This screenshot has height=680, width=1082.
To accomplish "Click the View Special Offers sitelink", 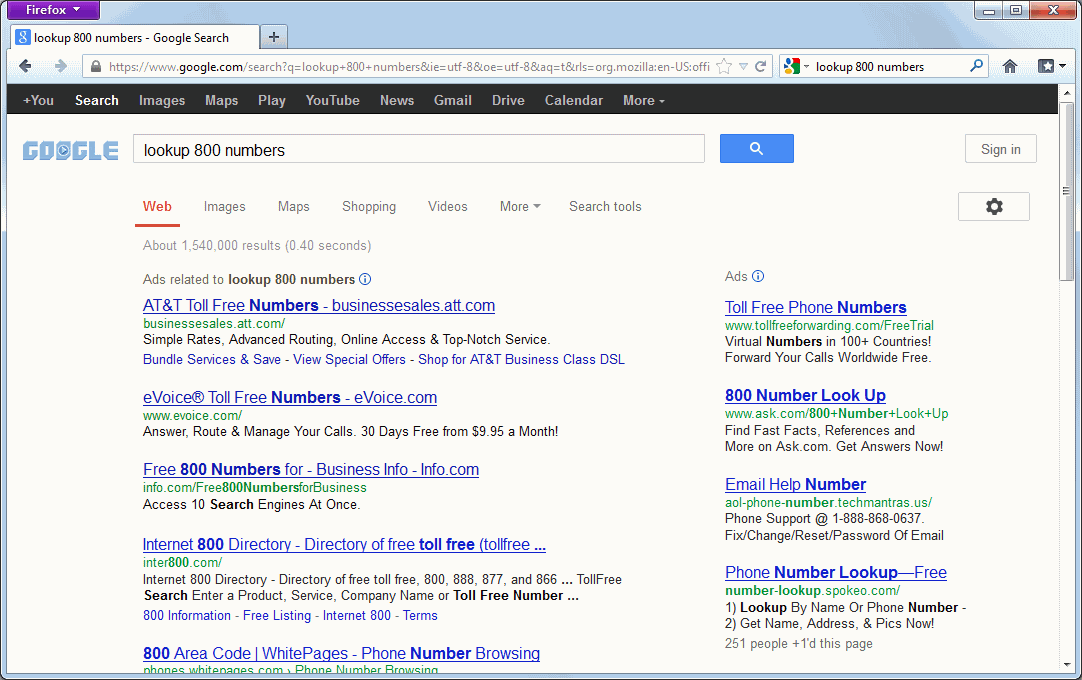I will tap(349, 359).
